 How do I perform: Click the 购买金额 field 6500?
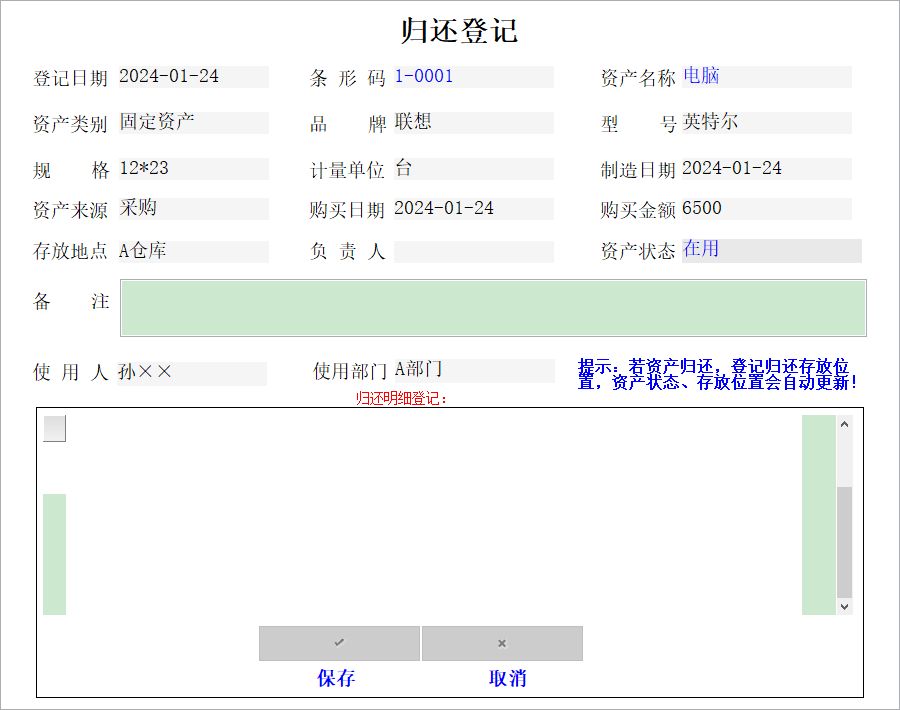click(x=767, y=209)
